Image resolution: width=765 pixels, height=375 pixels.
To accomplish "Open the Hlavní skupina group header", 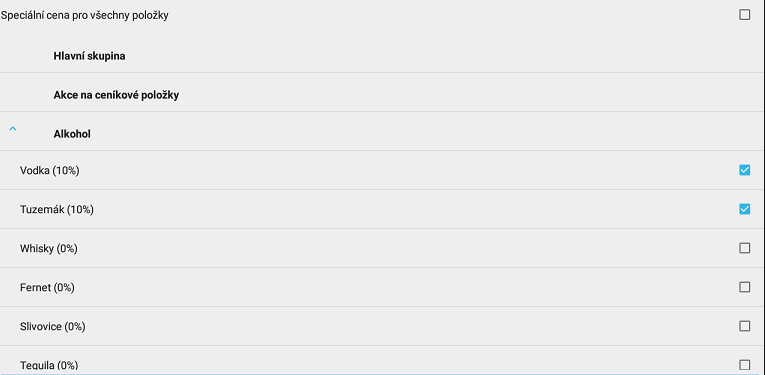I will (89, 56).
